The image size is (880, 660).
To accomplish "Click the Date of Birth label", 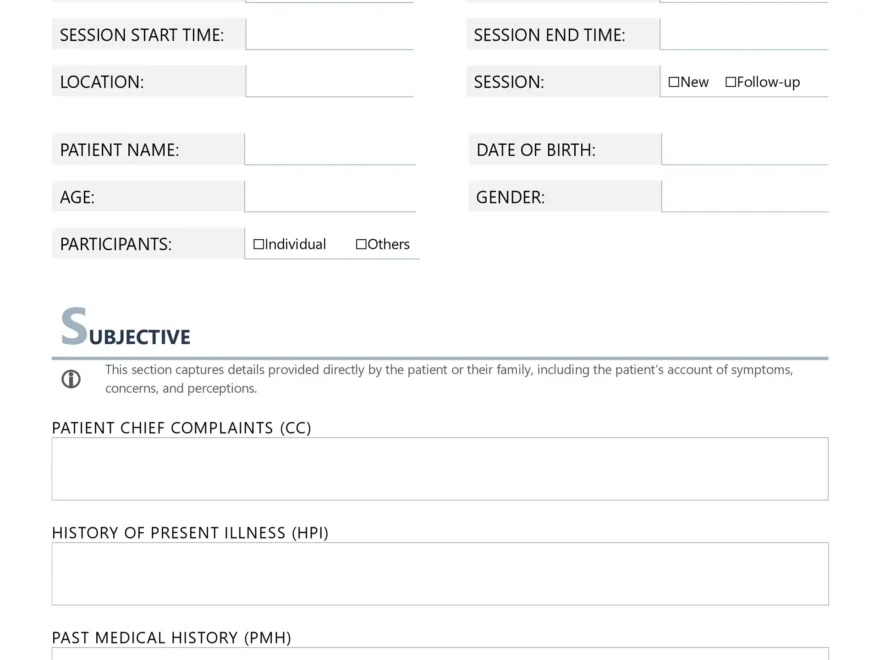I will coord(535,150).
